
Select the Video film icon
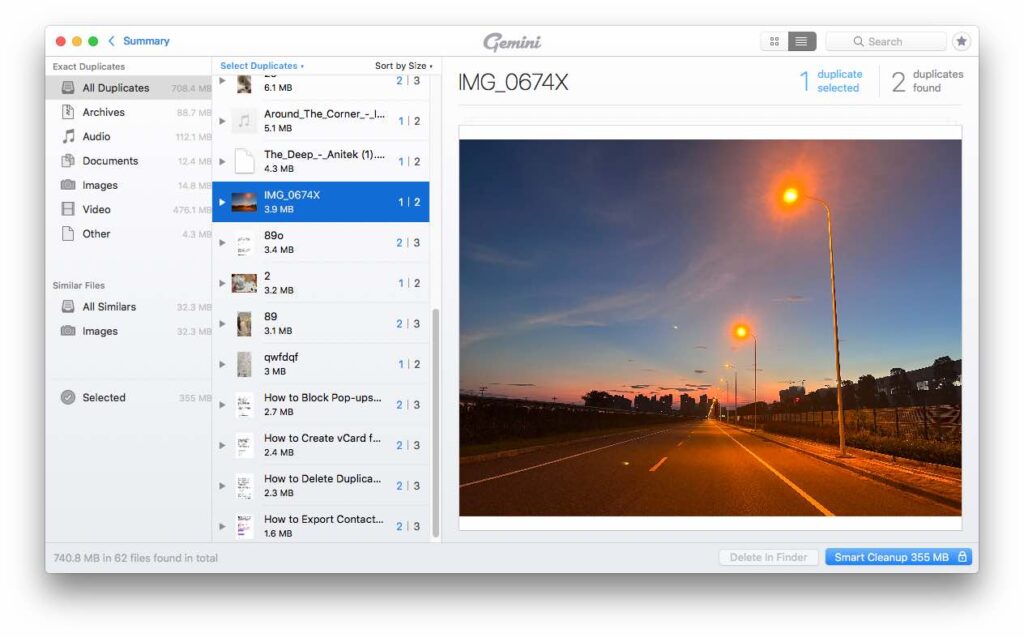(68, 210)
